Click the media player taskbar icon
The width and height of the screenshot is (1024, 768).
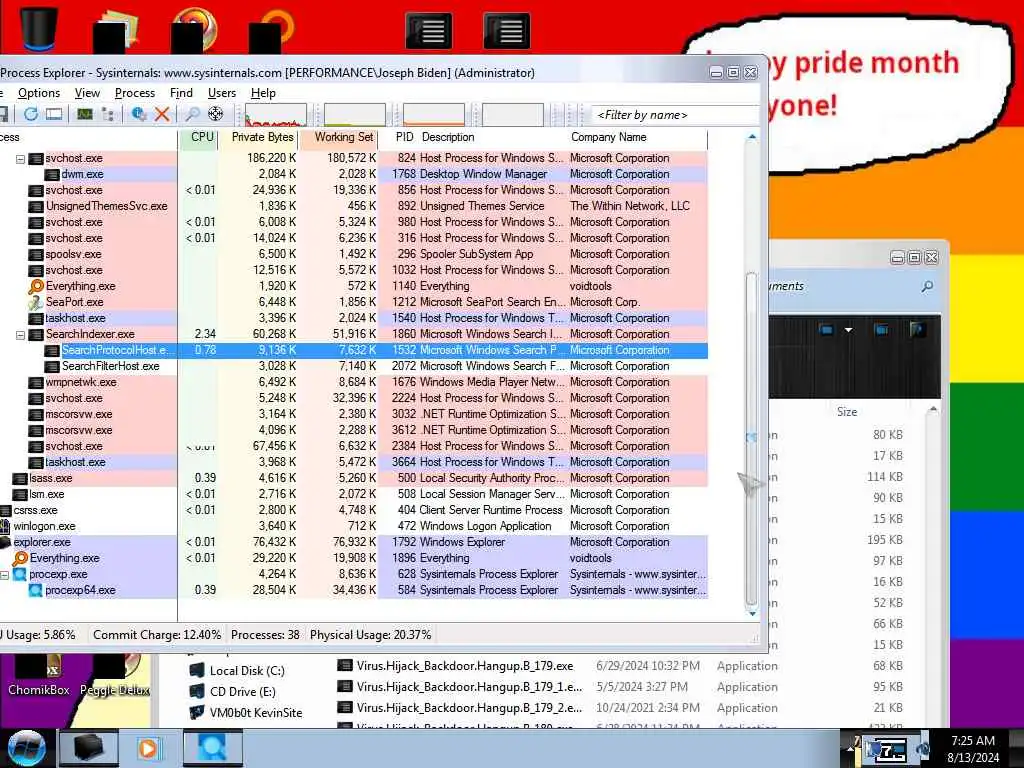point(148,748)
